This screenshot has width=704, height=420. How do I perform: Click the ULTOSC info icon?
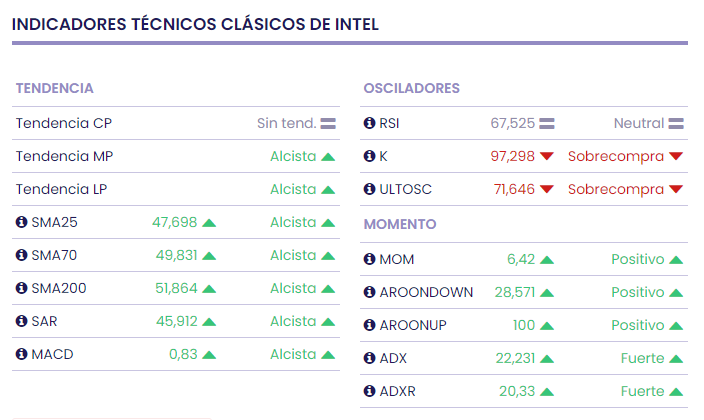pyautogui.click(x=369, y=189)
